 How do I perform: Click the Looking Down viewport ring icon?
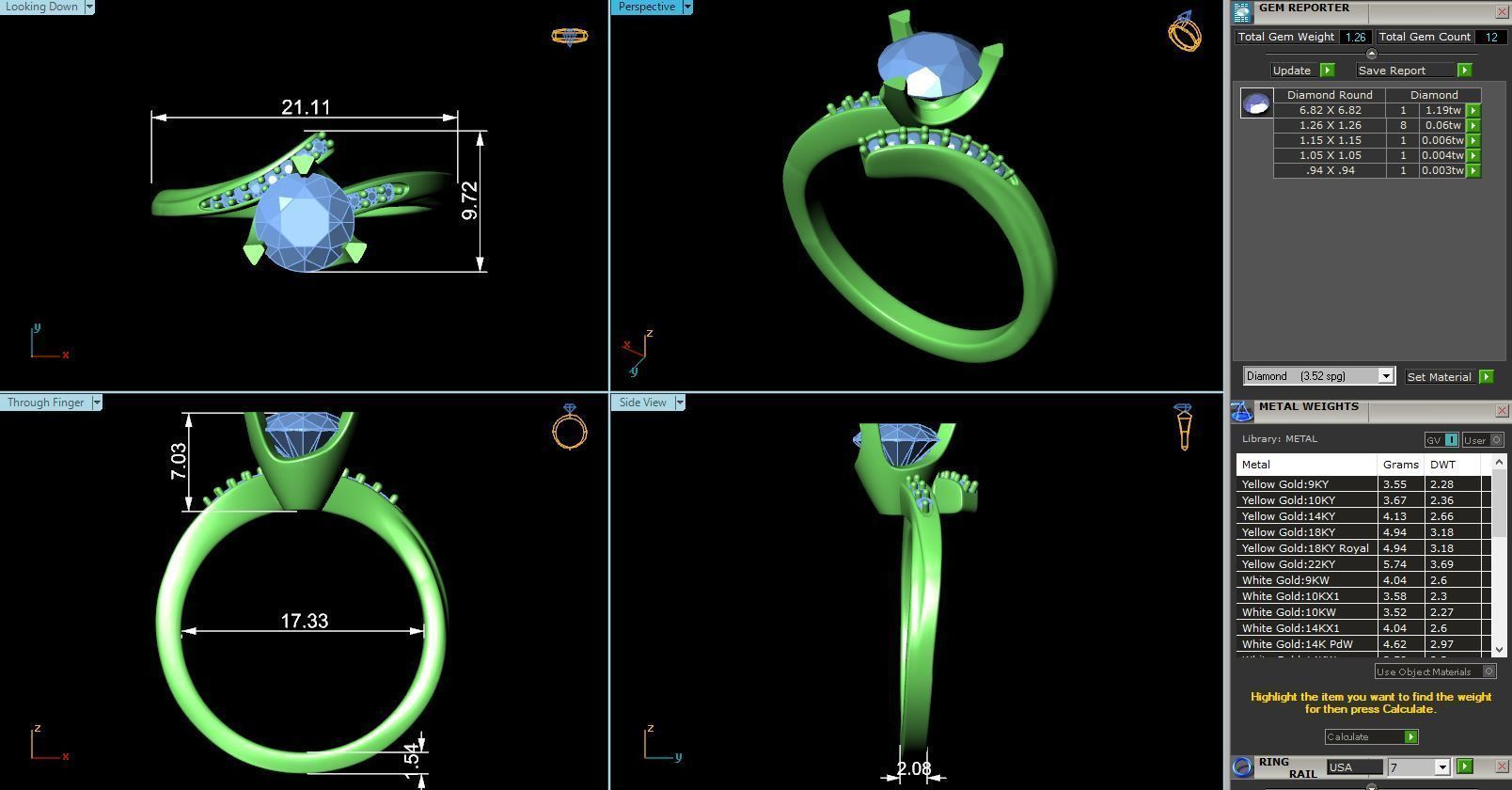click(x=569, y=36)
